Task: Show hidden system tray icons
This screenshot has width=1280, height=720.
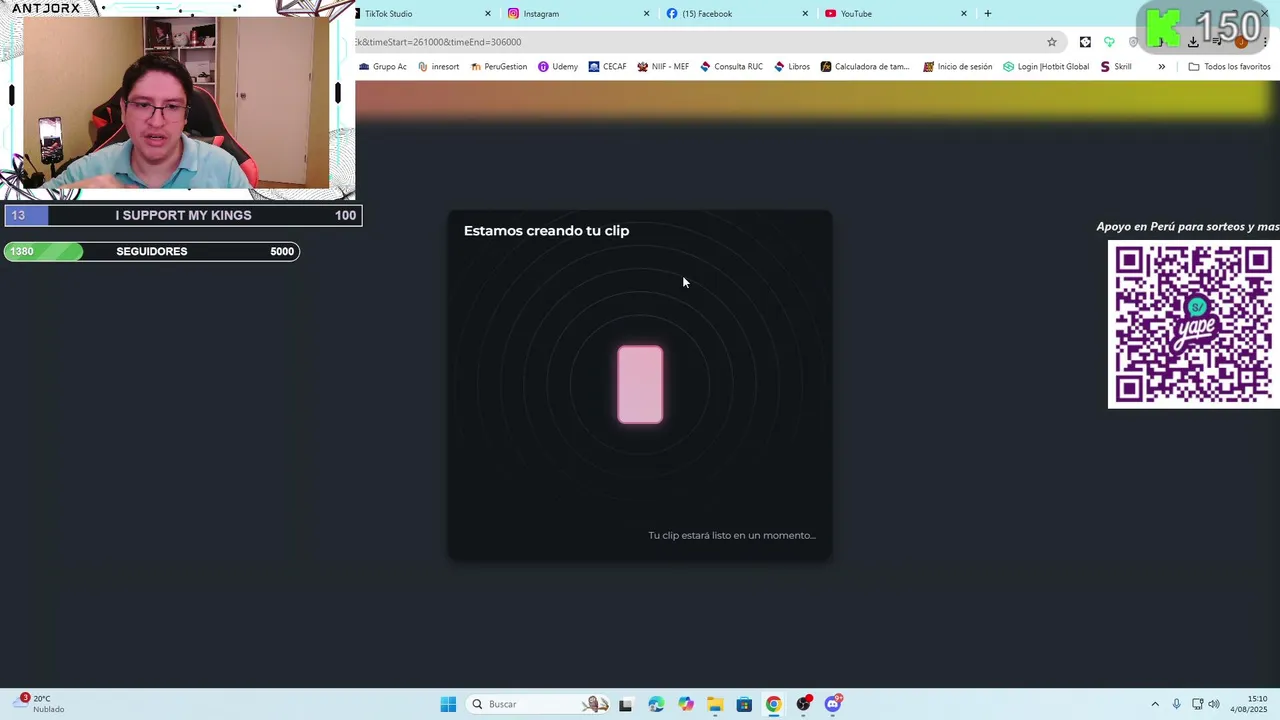Action: click(1155, 704)
